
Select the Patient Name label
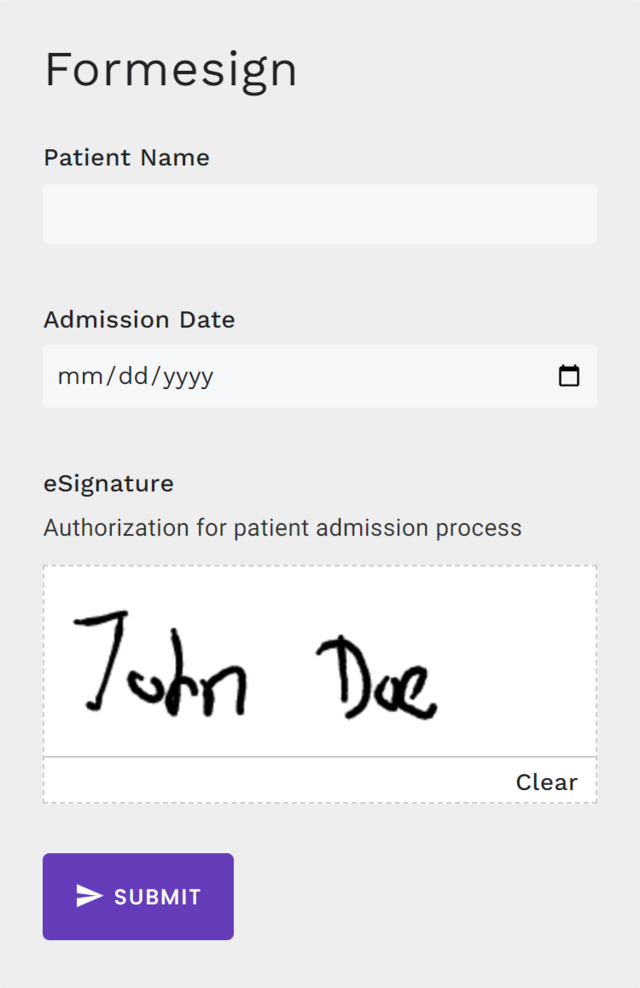(x=126, y=157)
